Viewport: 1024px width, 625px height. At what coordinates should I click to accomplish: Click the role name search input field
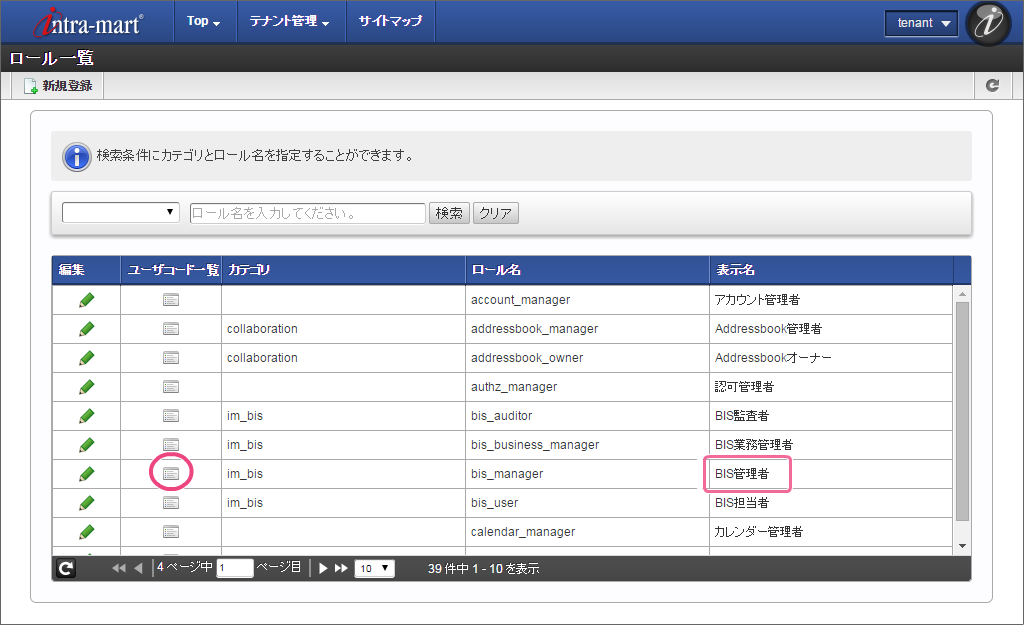tap(307, 213)
